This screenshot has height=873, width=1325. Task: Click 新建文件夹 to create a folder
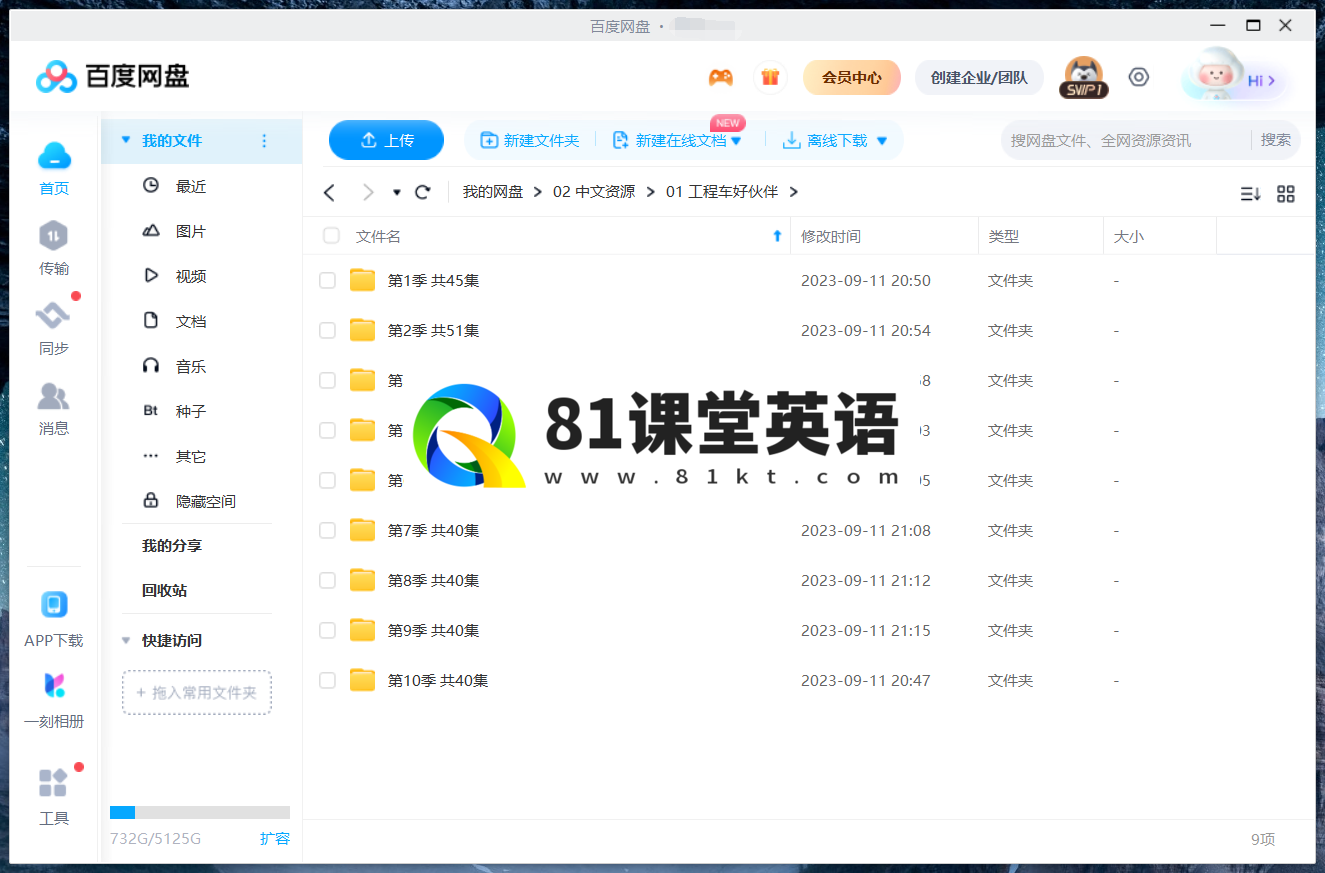point(530,140)
